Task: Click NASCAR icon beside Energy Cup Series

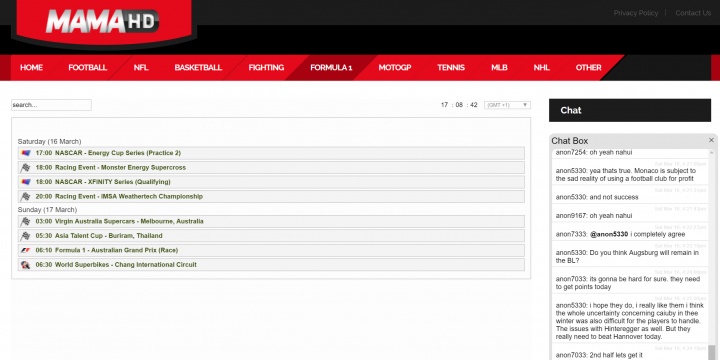Action: (x=26, y=153)
